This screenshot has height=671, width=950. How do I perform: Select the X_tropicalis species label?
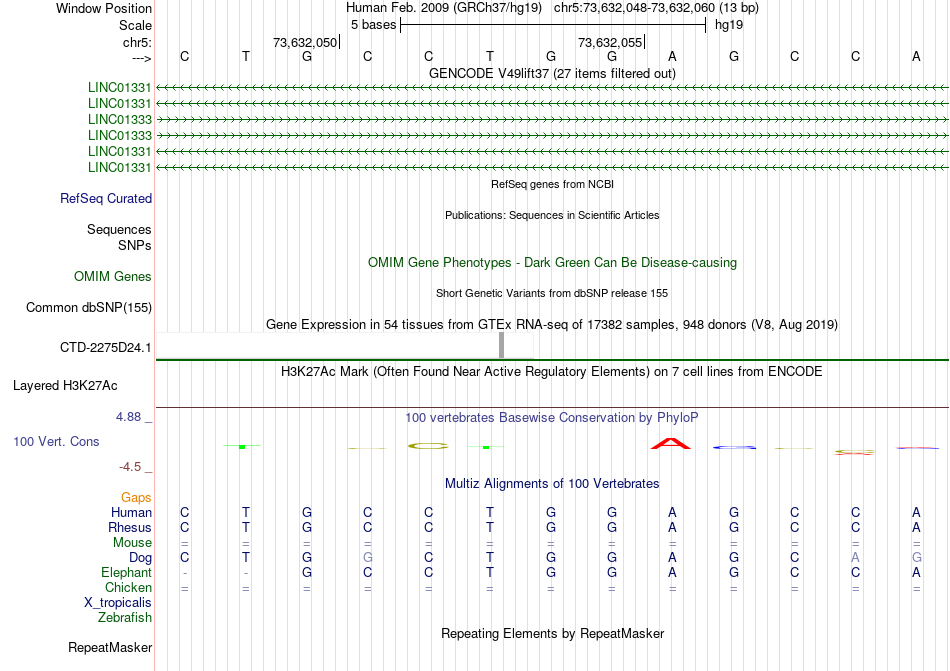[x=118, y=603]
